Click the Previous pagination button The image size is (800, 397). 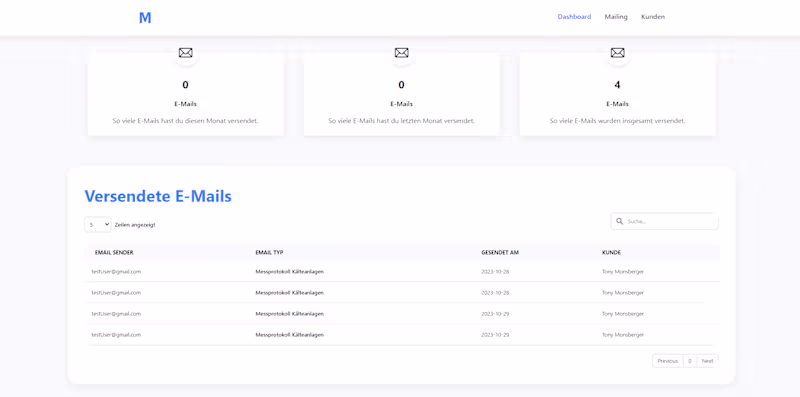(667, 361)
